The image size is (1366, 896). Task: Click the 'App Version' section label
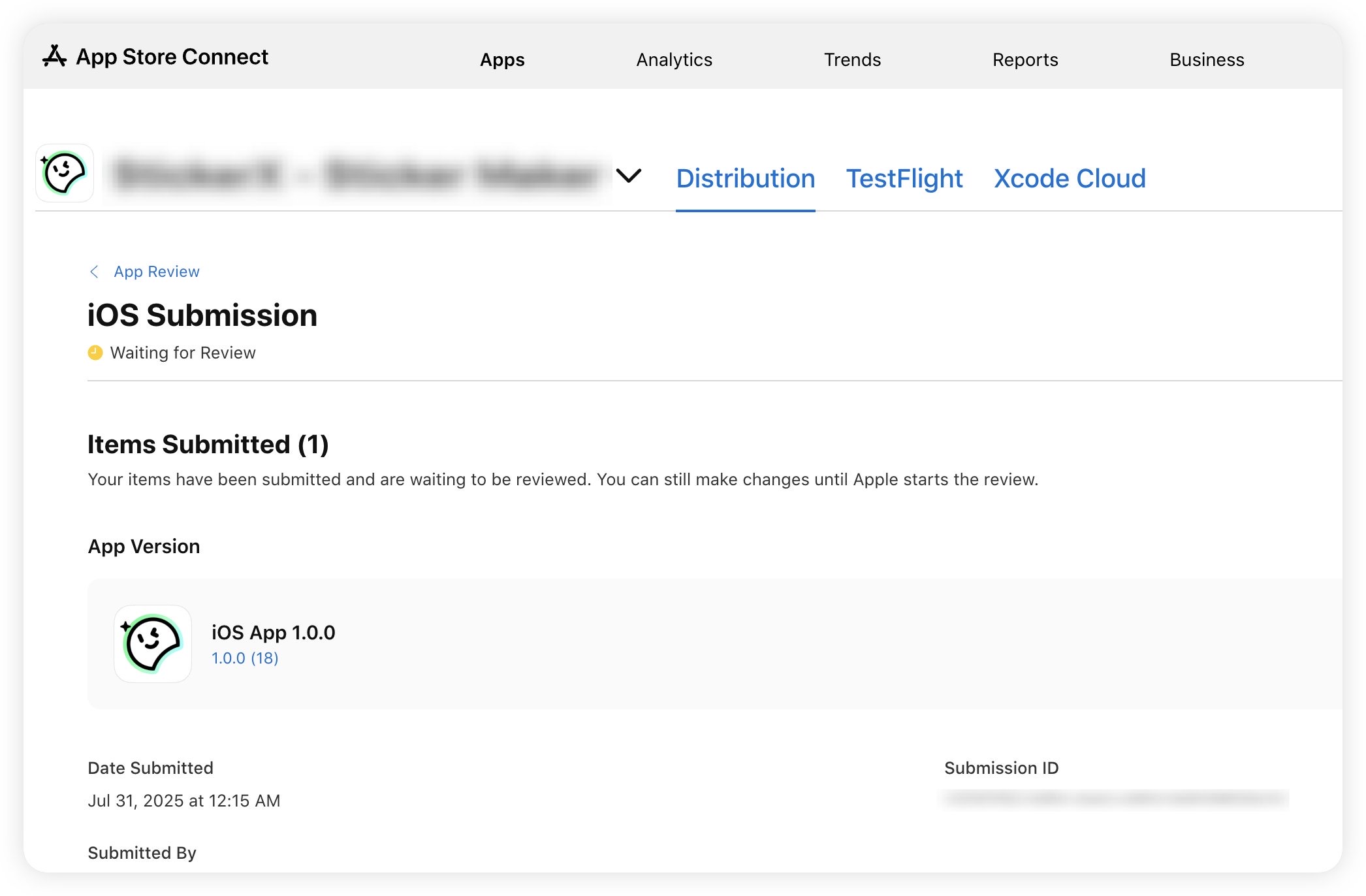[x=144, y=546]
